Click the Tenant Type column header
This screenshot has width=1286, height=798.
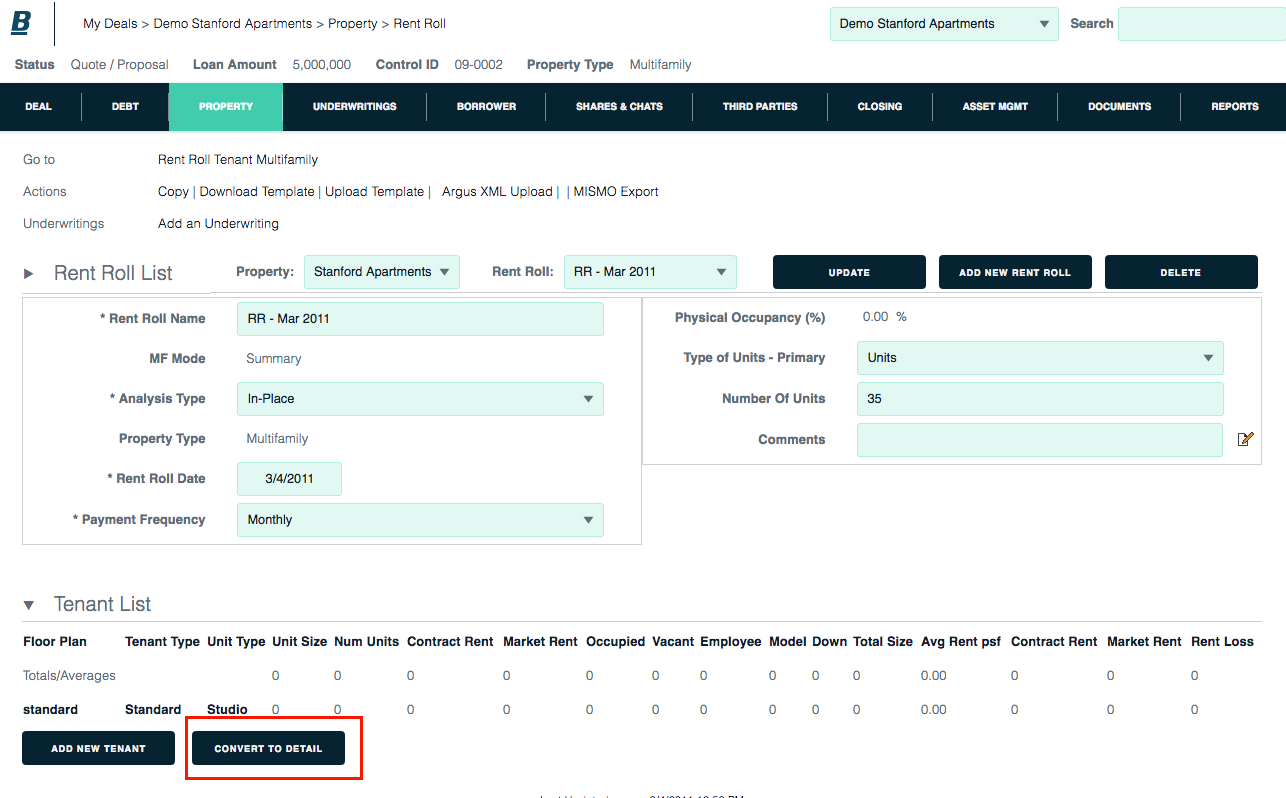click(162, 641)
